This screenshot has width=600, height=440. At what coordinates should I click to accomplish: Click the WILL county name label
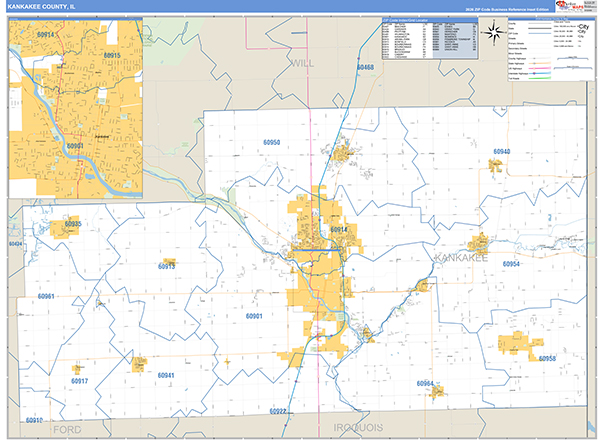[303, 64]
